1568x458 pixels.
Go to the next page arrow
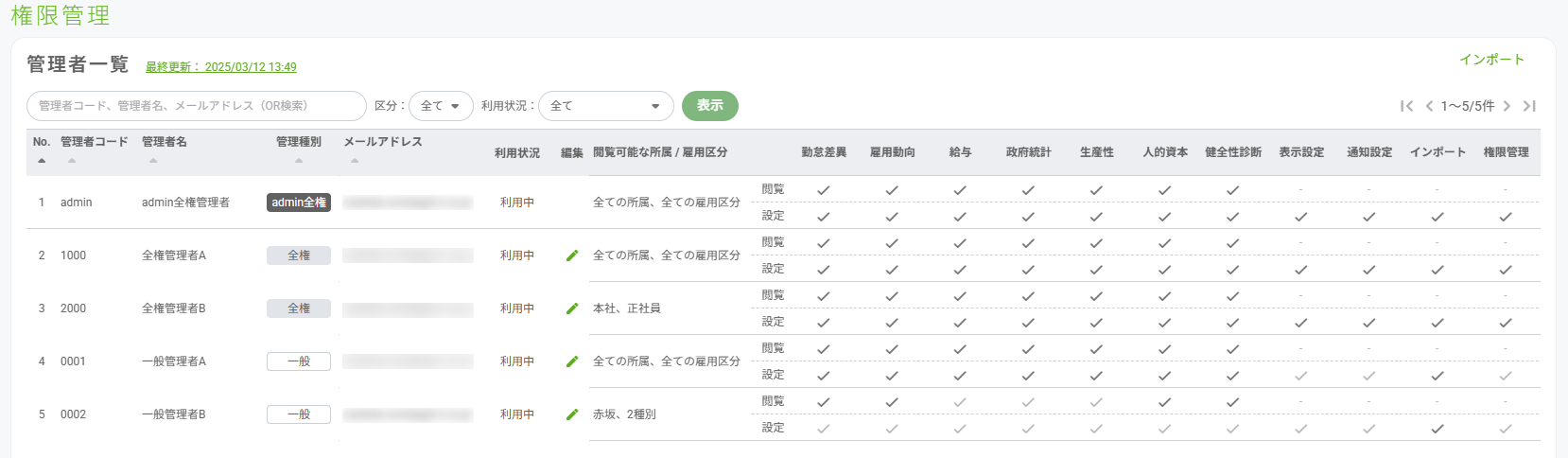tap(1507, 106)
